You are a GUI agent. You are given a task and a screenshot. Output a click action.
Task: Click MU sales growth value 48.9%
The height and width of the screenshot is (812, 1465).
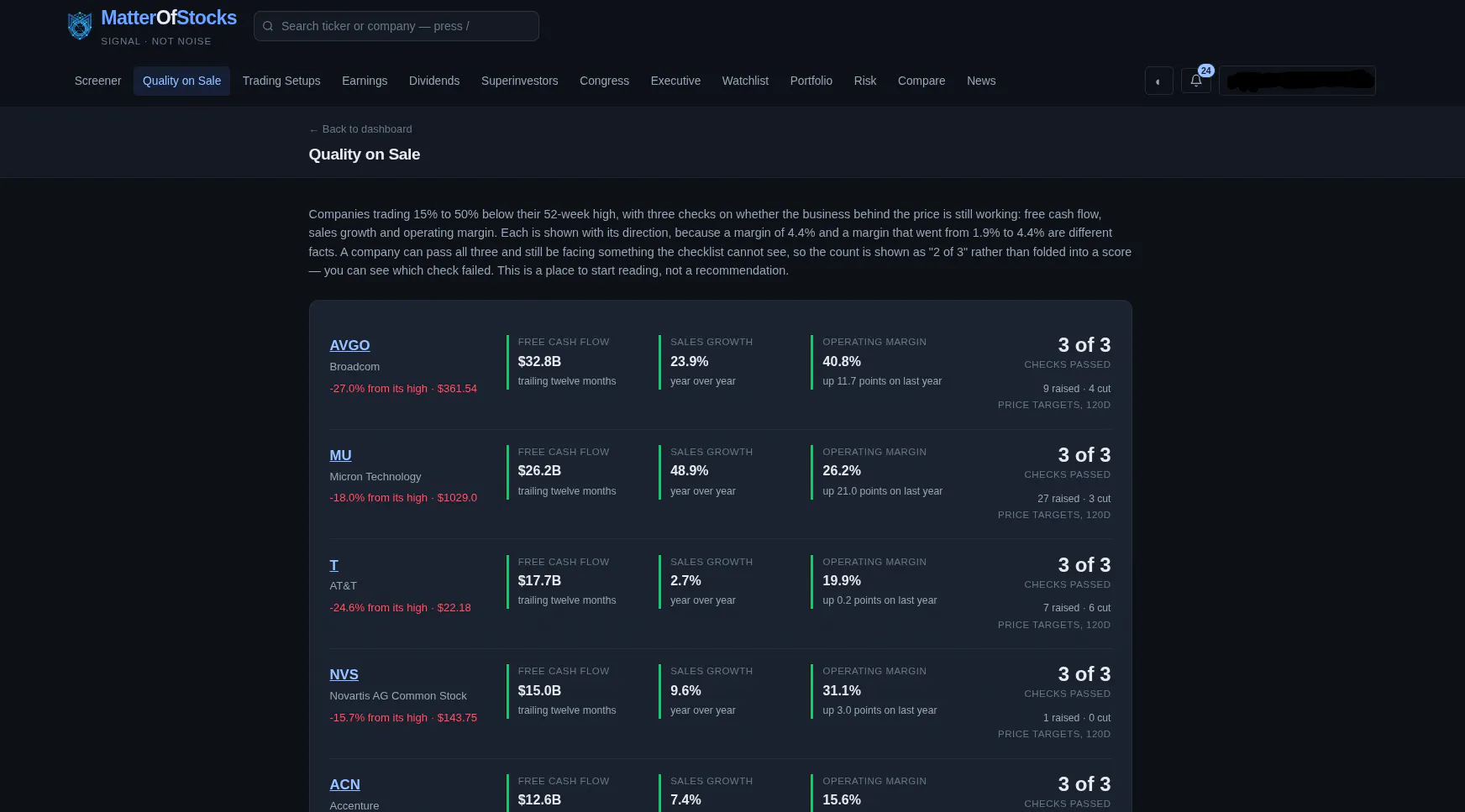(689, 471)
